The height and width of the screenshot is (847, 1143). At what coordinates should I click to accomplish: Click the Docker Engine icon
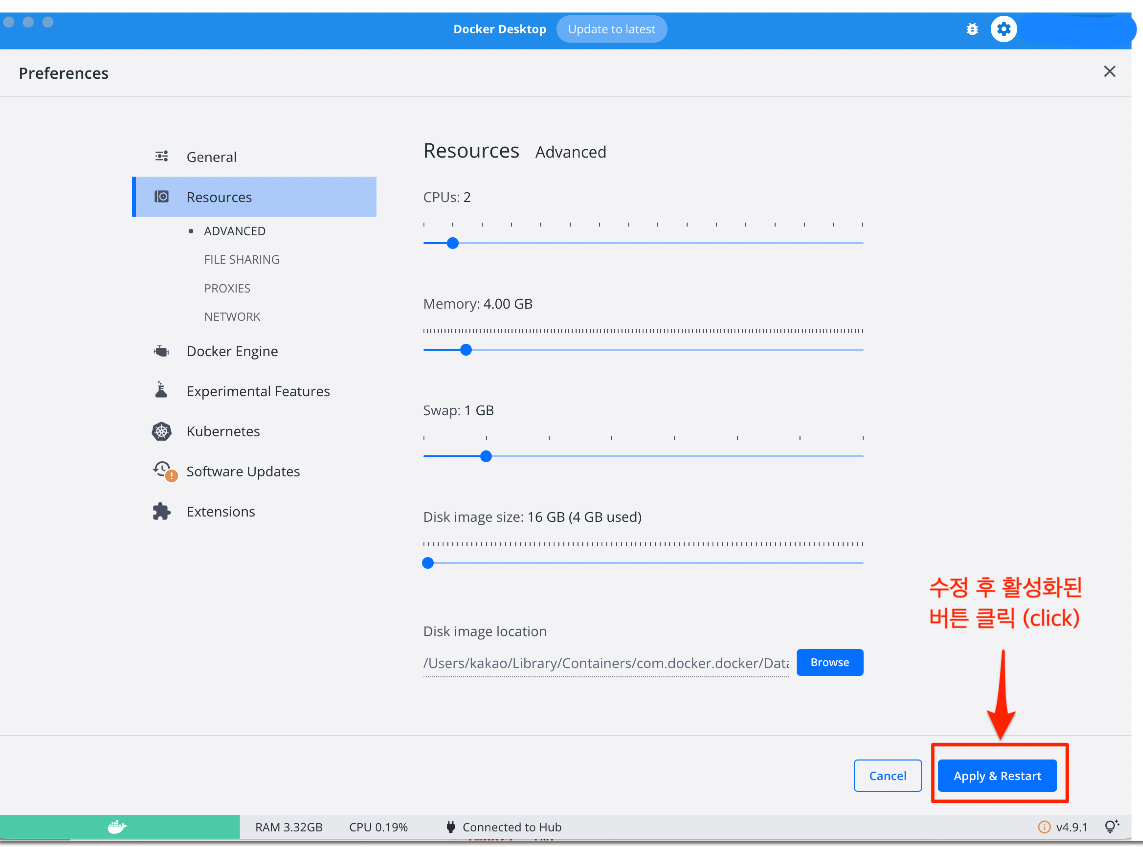[x=162, y=351]
